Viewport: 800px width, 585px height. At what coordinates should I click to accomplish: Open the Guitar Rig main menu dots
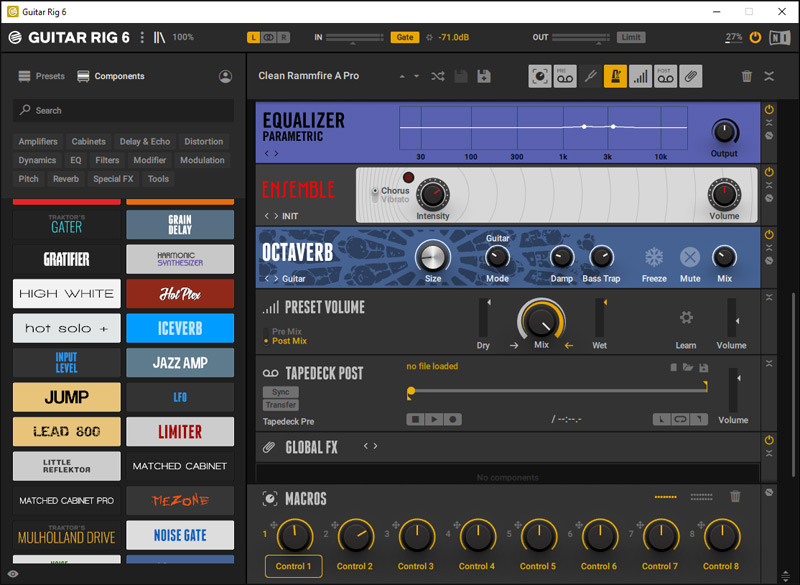pos(142,37)
